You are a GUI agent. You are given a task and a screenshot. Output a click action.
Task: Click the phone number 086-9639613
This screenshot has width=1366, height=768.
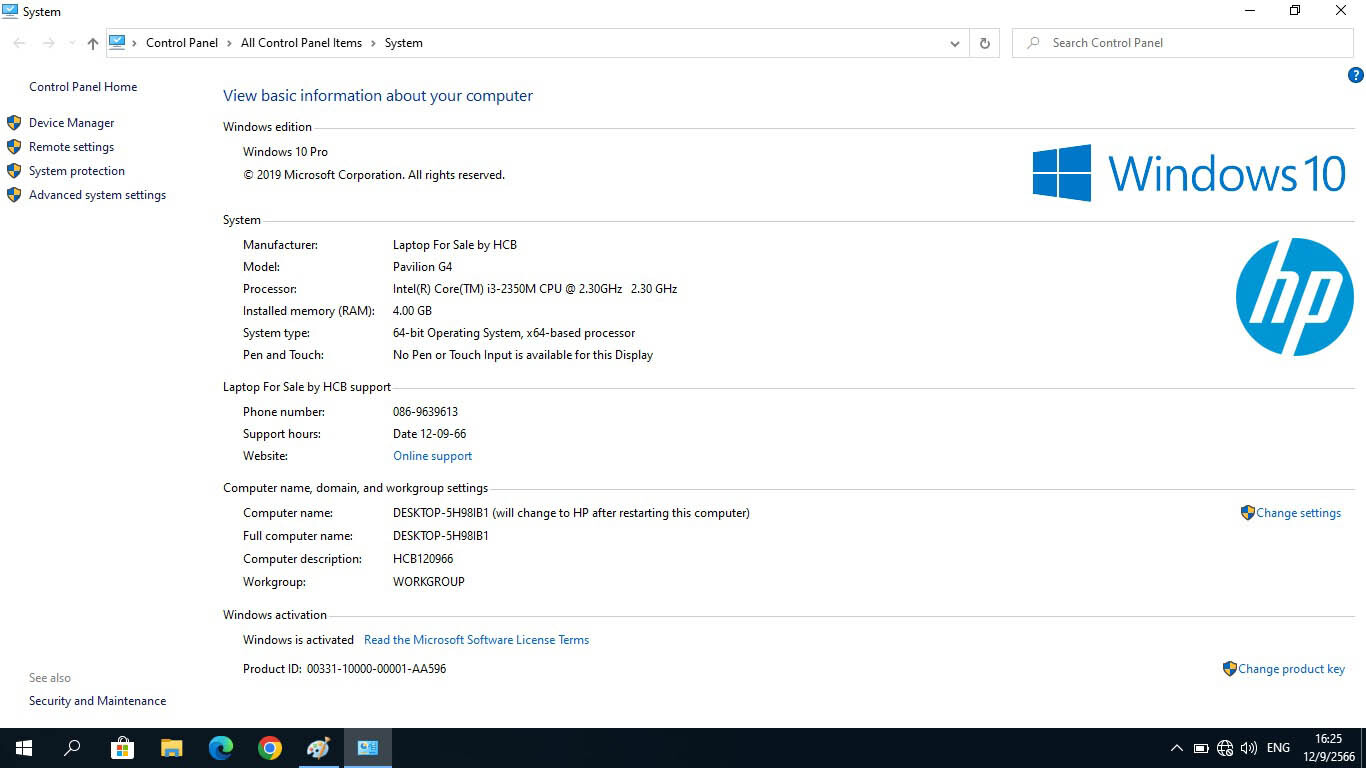click(x=425, y=412)
